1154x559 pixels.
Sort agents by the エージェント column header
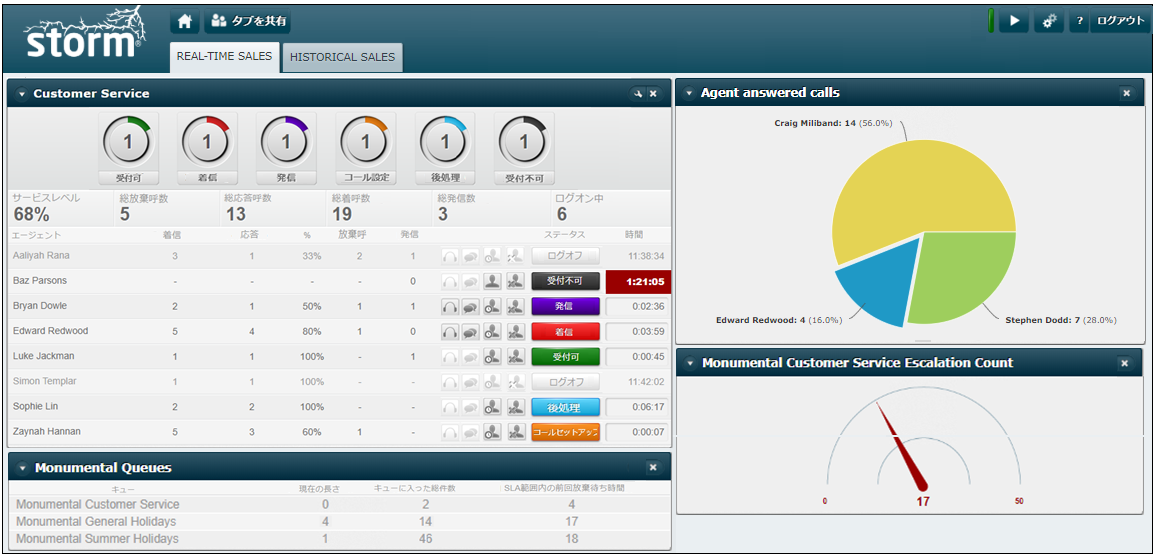(37, 235)
